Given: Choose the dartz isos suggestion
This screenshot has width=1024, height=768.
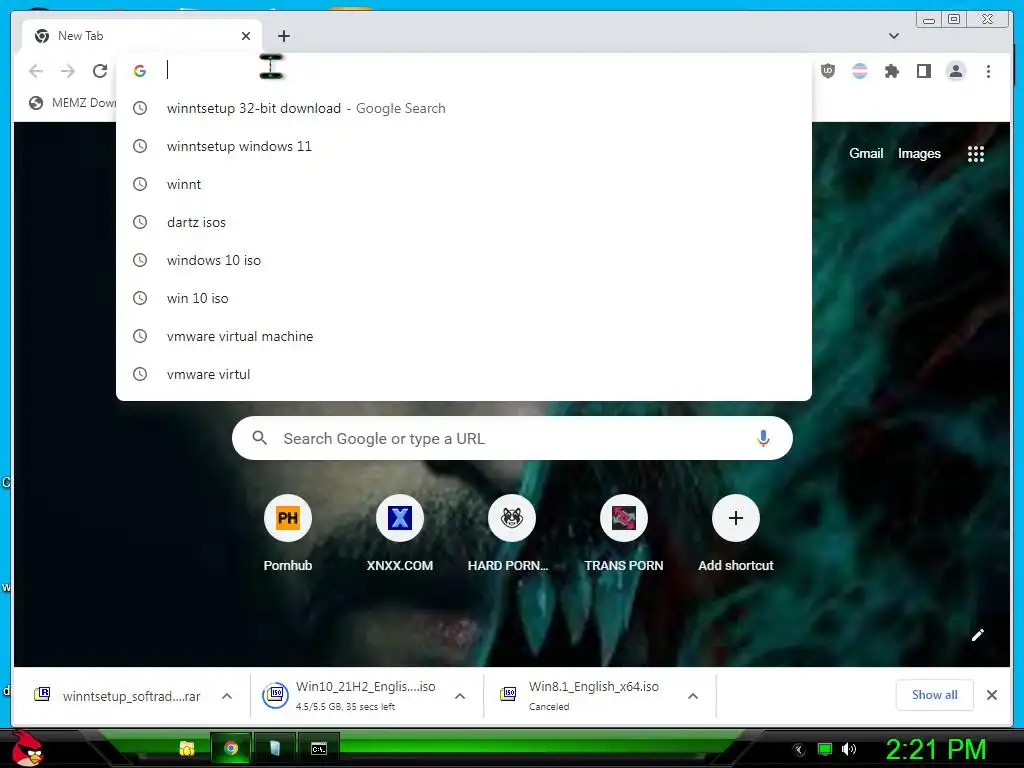Looking at the screenshot, I should (464, 222).
